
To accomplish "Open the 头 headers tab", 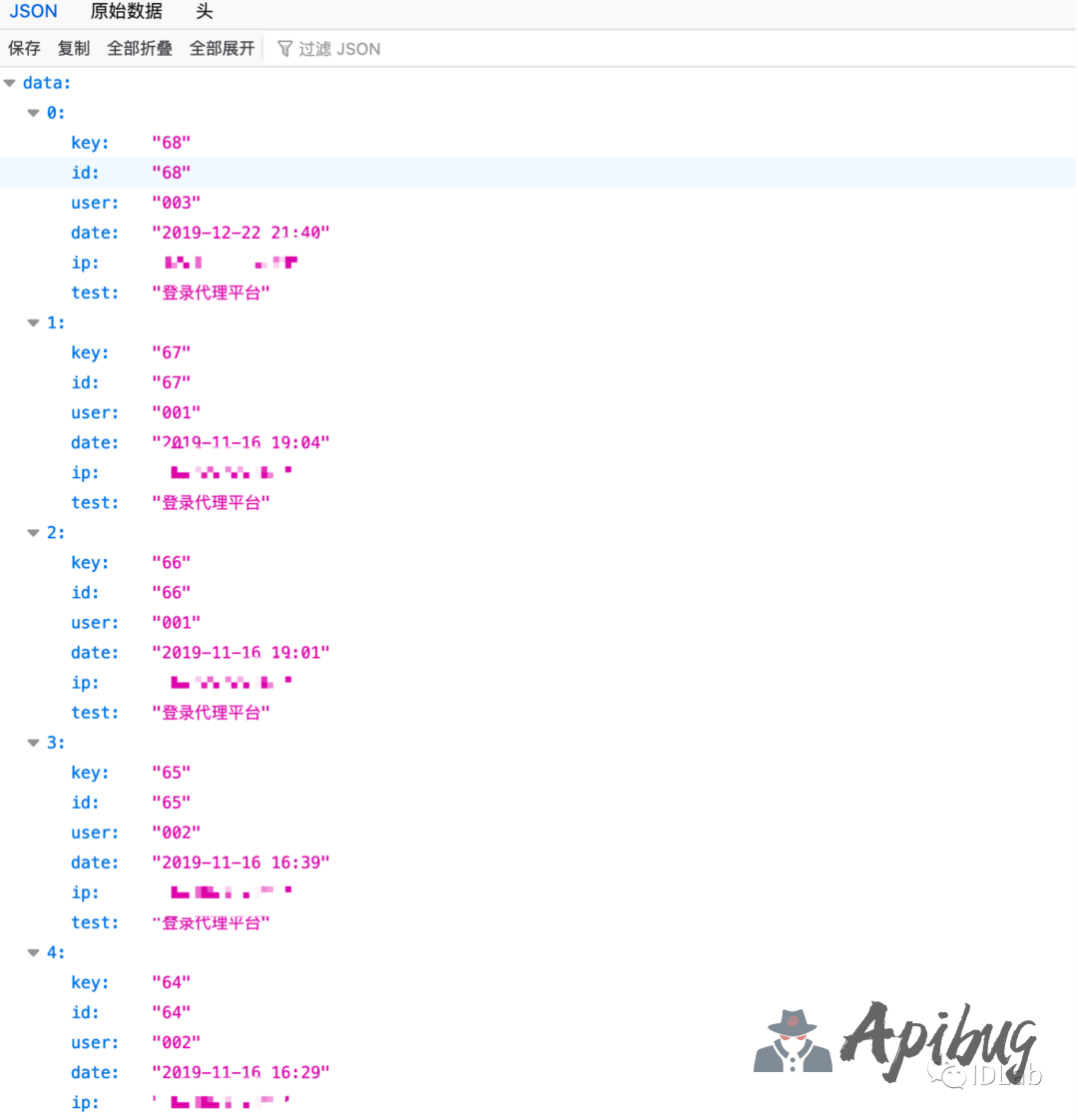I will [x=205, y=12].
